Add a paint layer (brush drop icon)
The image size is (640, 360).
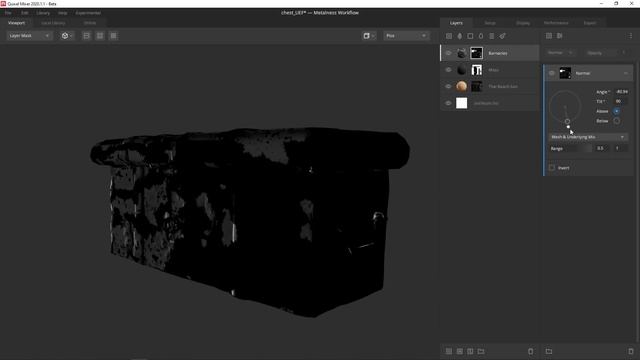click(x=460, y=36)
